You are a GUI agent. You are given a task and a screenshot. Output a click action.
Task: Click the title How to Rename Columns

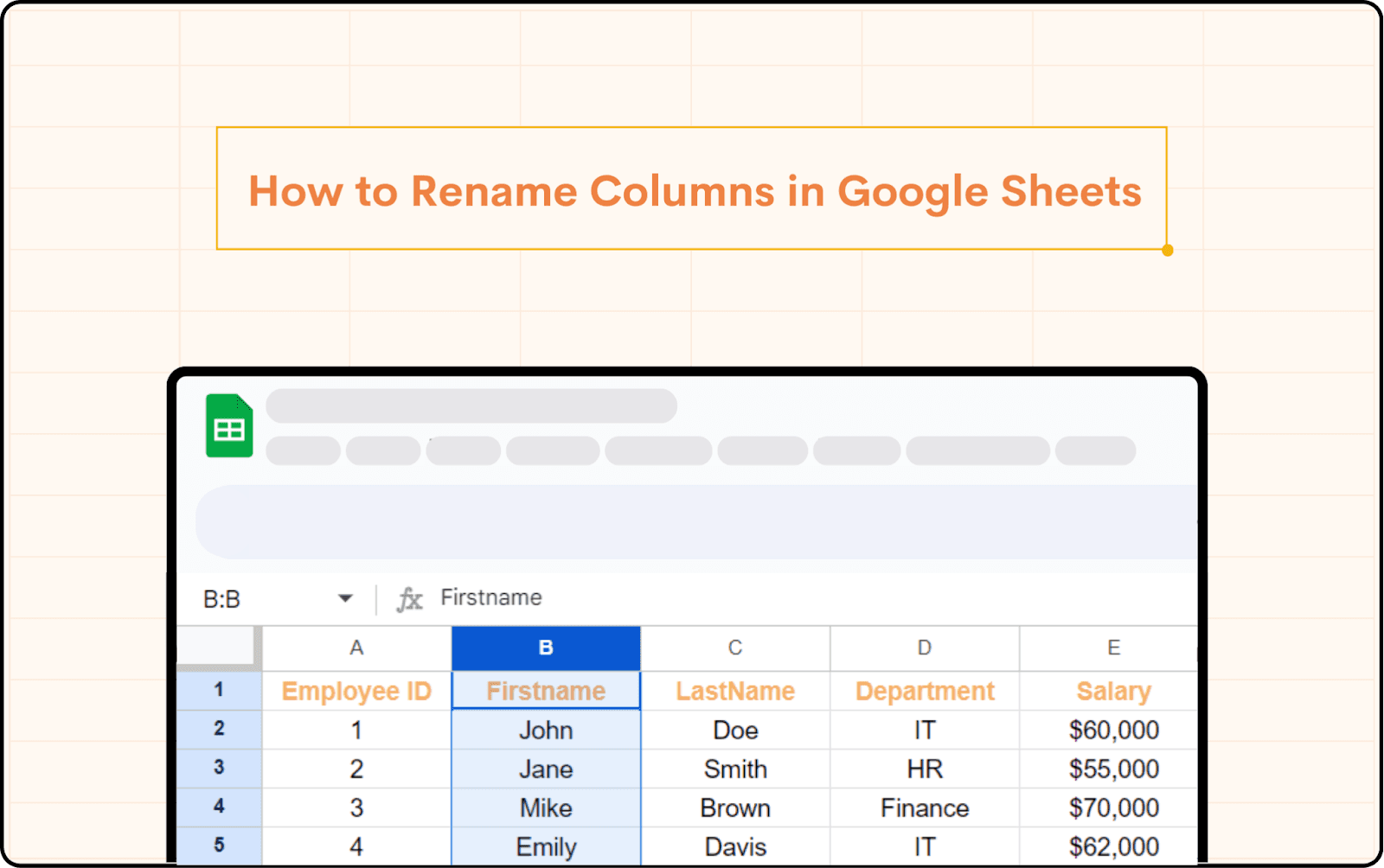coord(694,191)
